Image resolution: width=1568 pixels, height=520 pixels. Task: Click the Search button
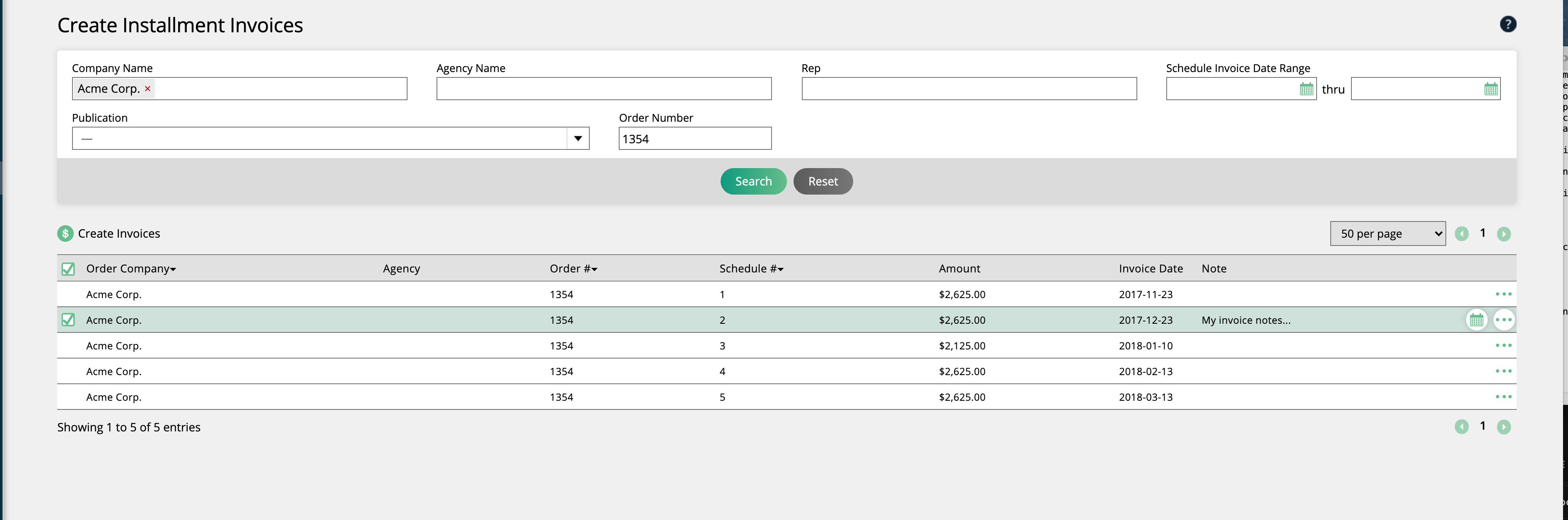click(753, 181)
